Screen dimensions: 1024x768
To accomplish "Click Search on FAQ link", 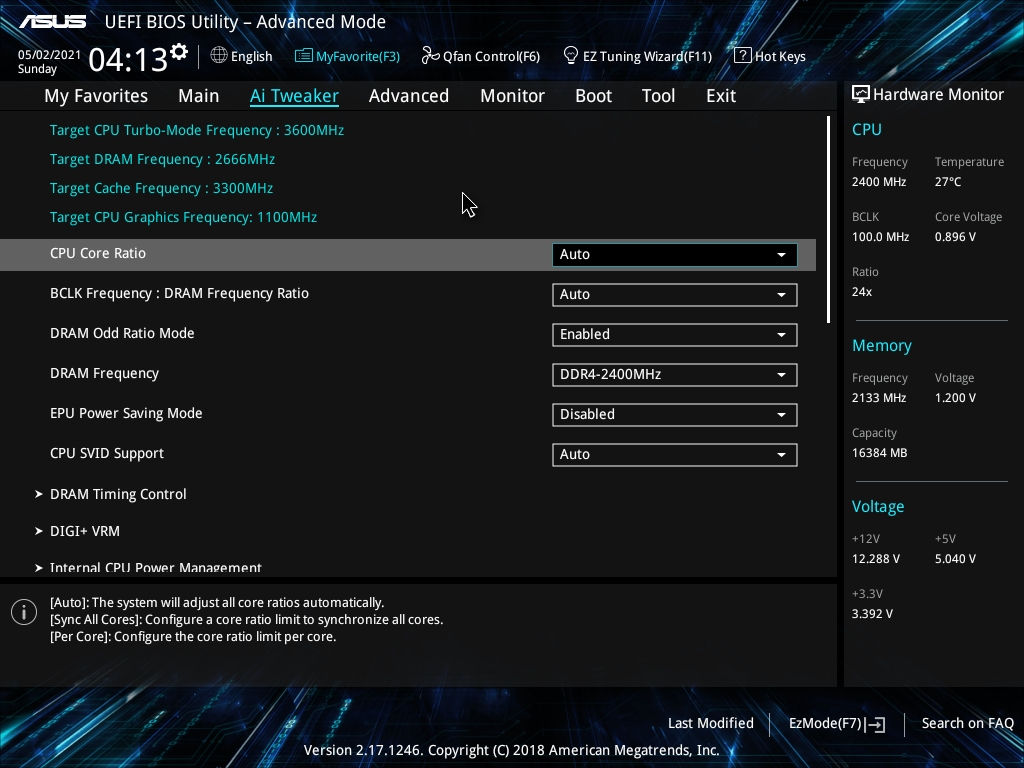I will 967,723.
